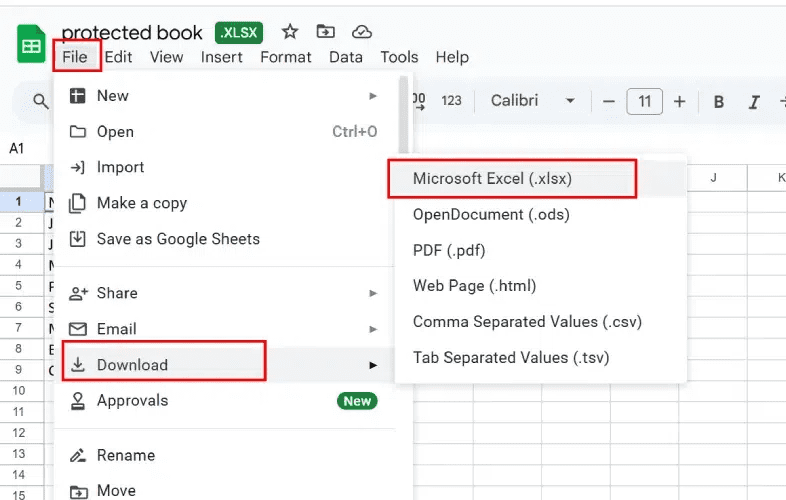Click the font size input field

click(644, 101)
